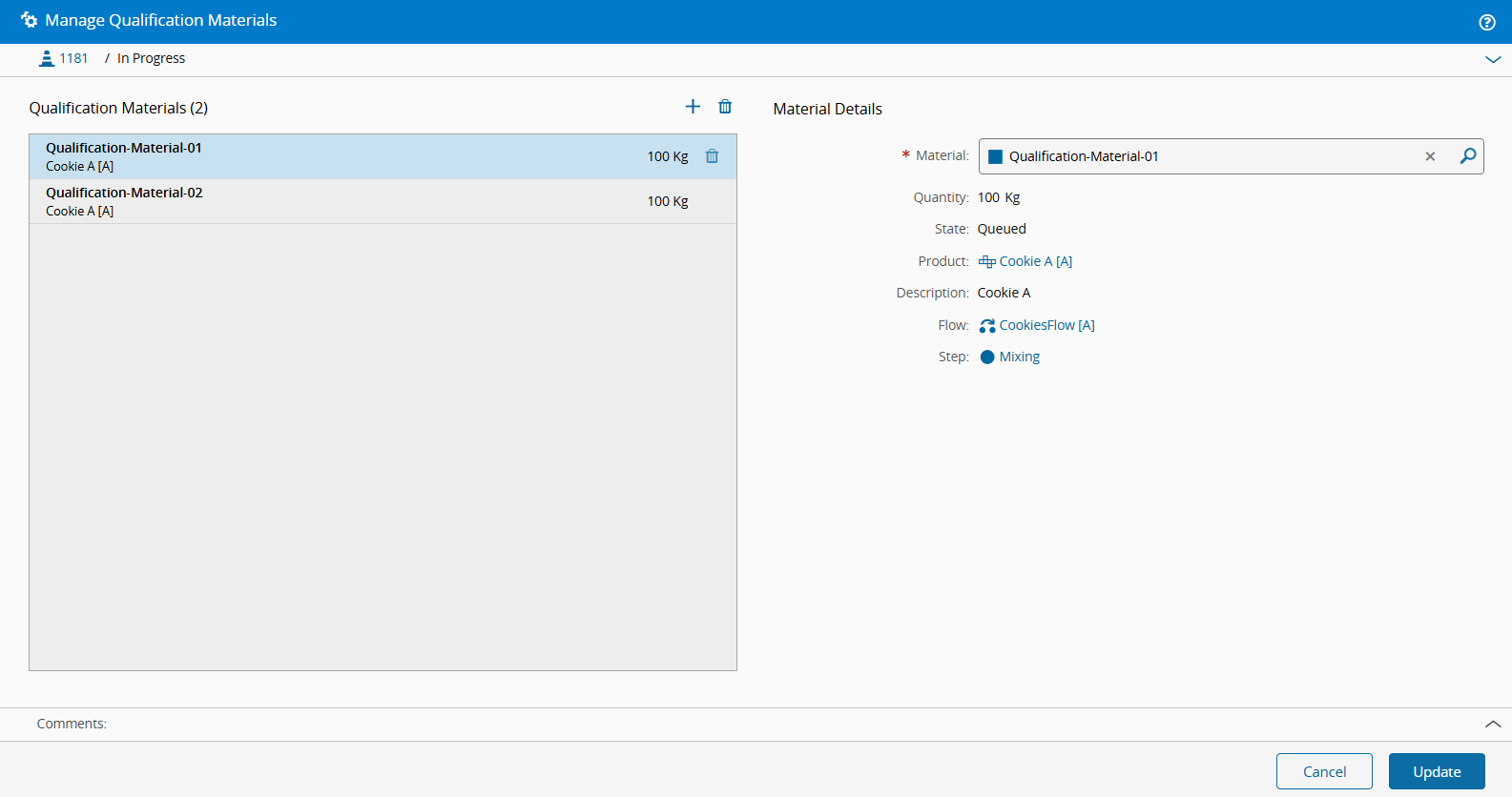This screenshot has width=1512, height=797.
Task: Click the Mixing step circle icon
Action: coord(986,358)
